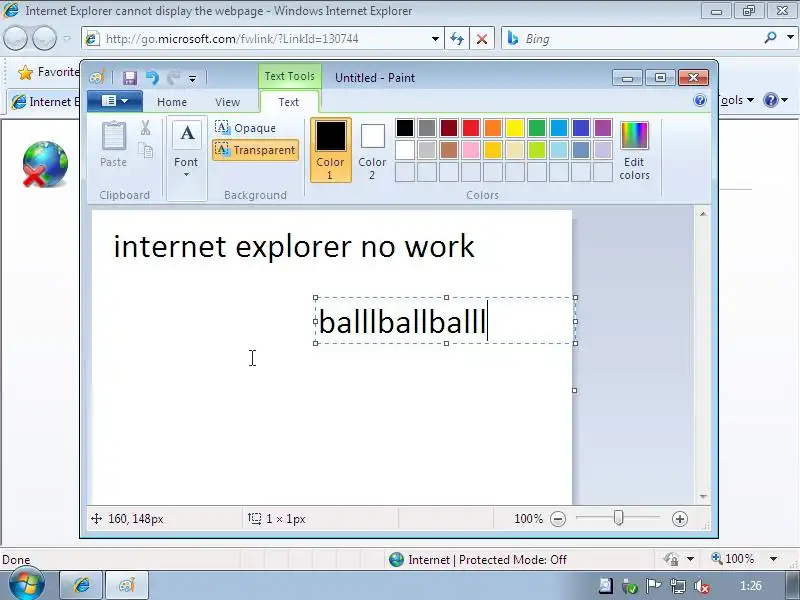The width and height of the screenshot is (800, 600).
Task: Select Color 2 background button
Action: (x=372, y=151)
